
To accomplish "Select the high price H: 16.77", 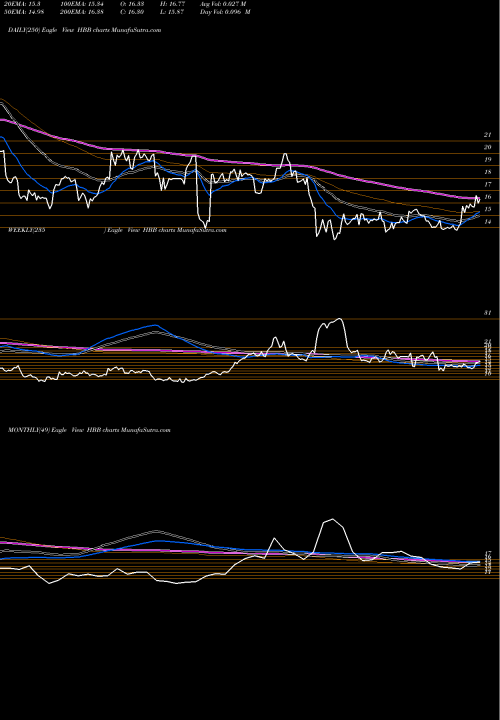I will (x=174, y=4).
